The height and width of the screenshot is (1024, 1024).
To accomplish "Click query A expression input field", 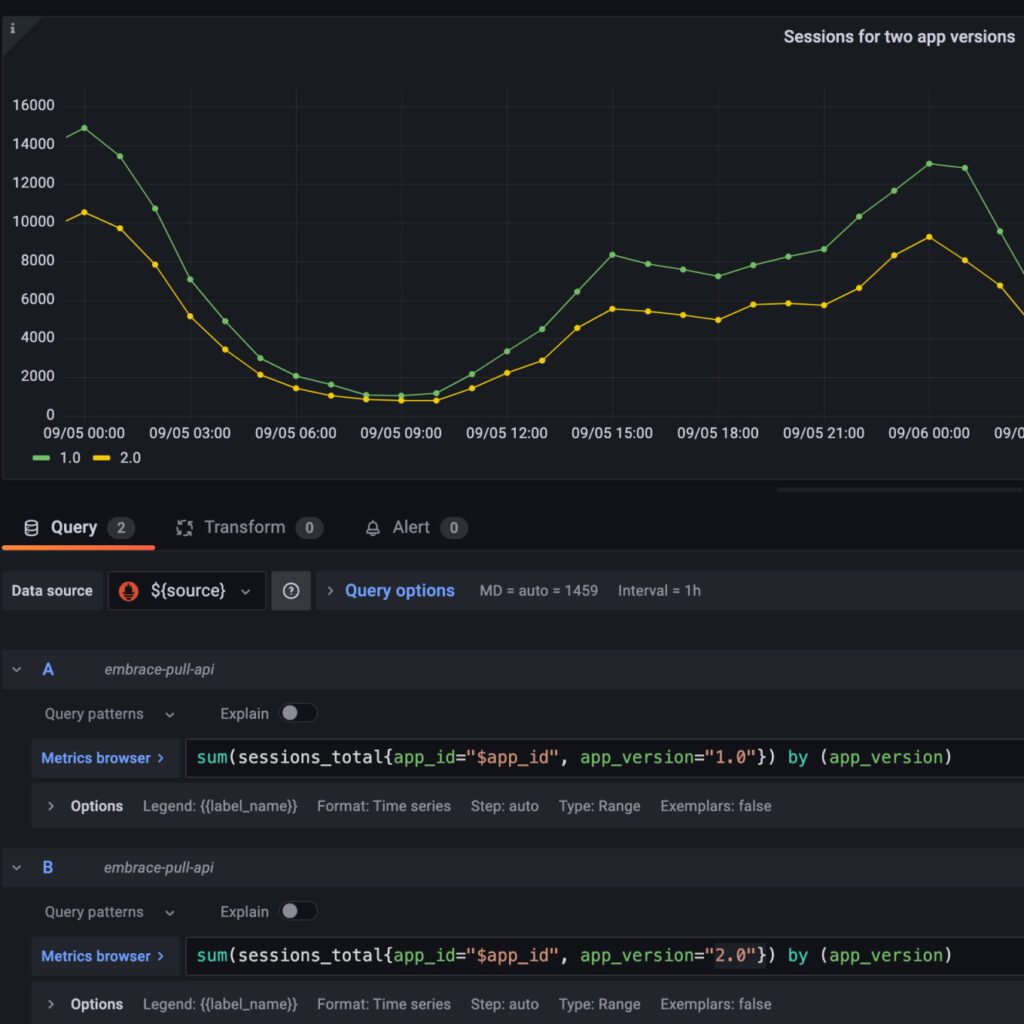I will click(x=605, y=758).
